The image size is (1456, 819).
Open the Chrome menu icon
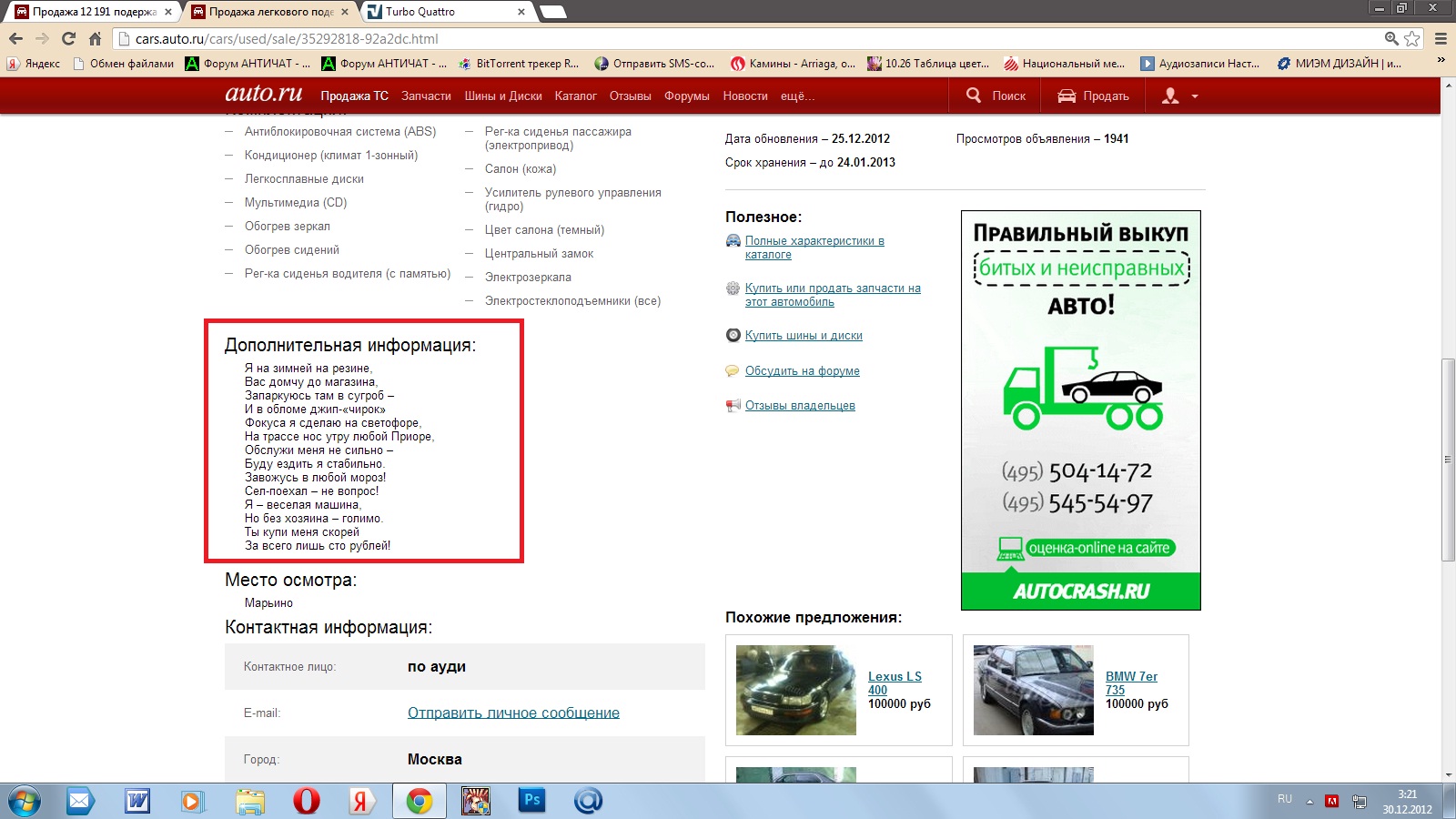[x=1441, y=38]
